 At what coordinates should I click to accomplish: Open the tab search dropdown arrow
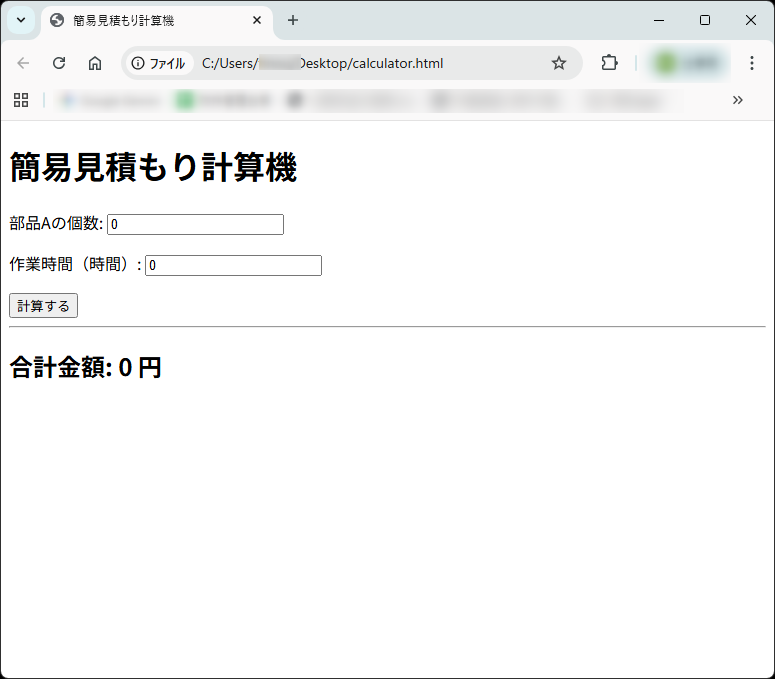point(21,20)
